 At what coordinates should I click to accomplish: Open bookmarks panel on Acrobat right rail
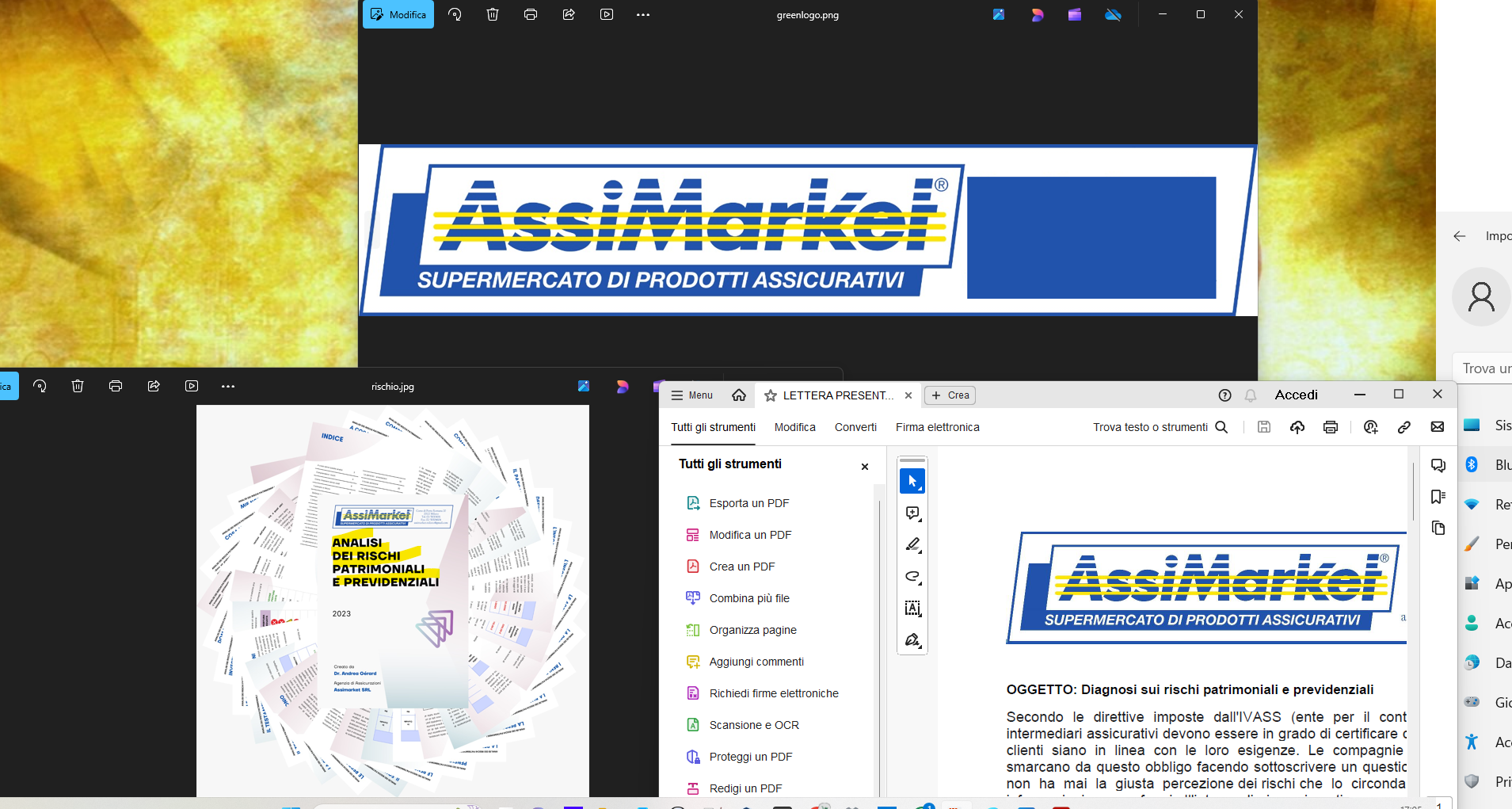[x=1438, y=497]
